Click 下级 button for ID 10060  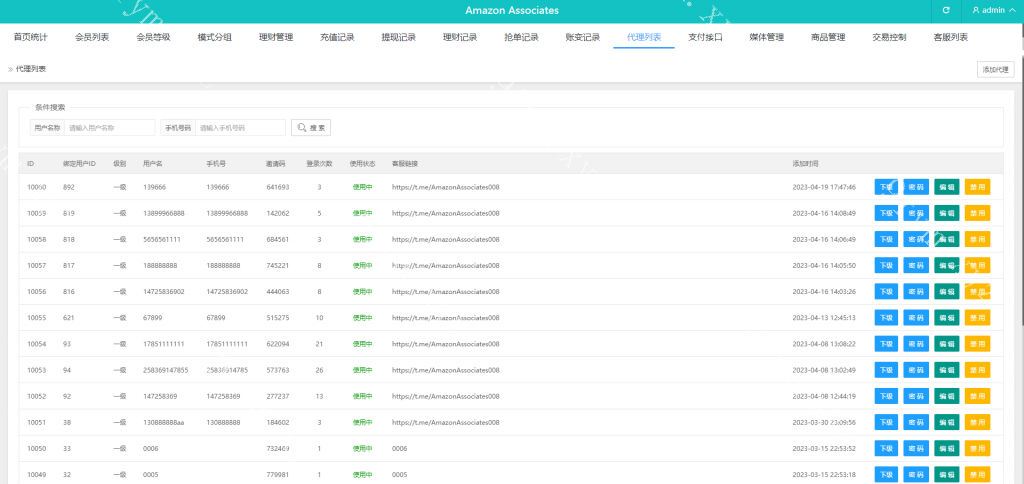tap(886, 187)
